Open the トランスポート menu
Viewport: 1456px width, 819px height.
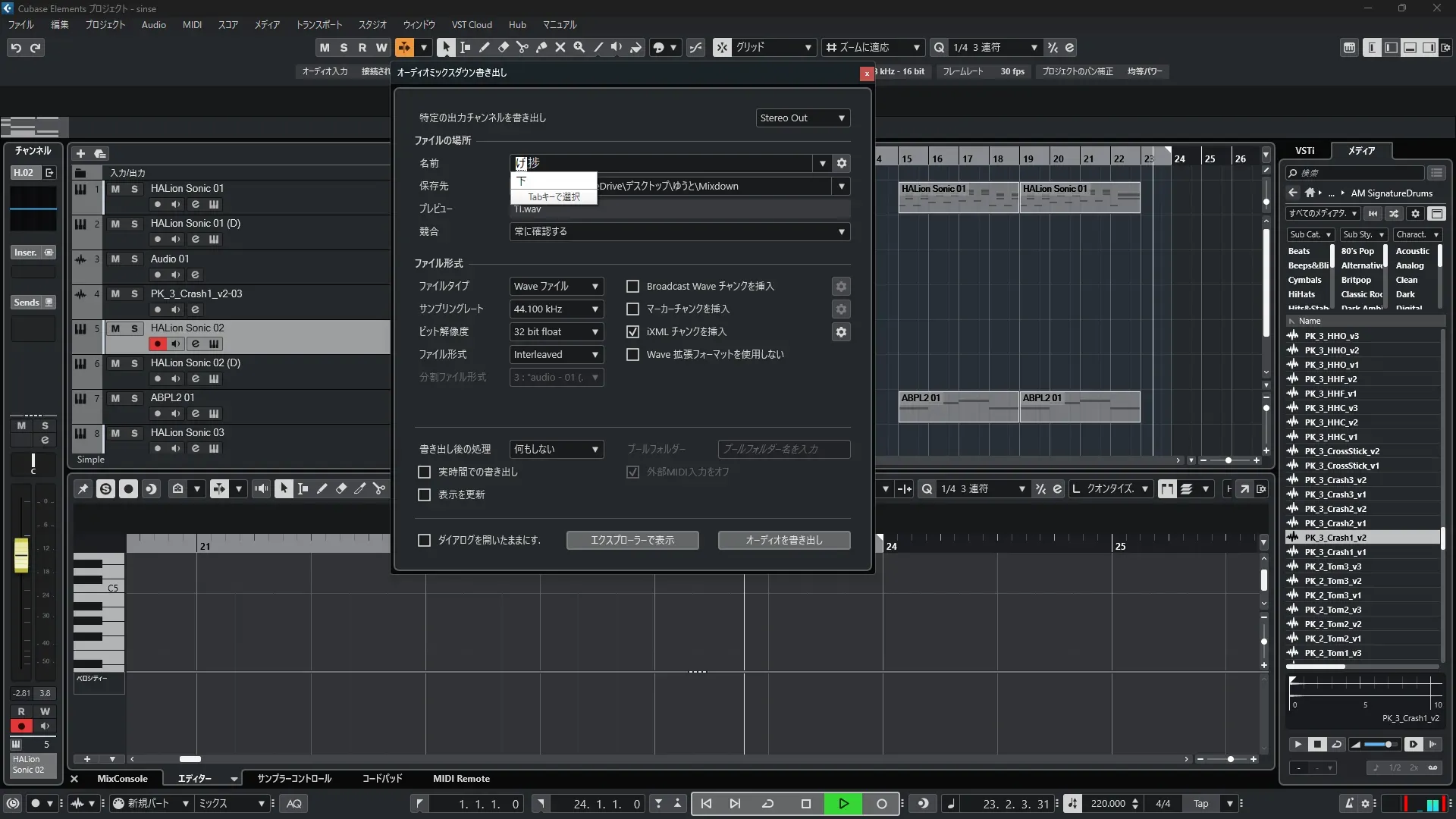pos(318,24)
